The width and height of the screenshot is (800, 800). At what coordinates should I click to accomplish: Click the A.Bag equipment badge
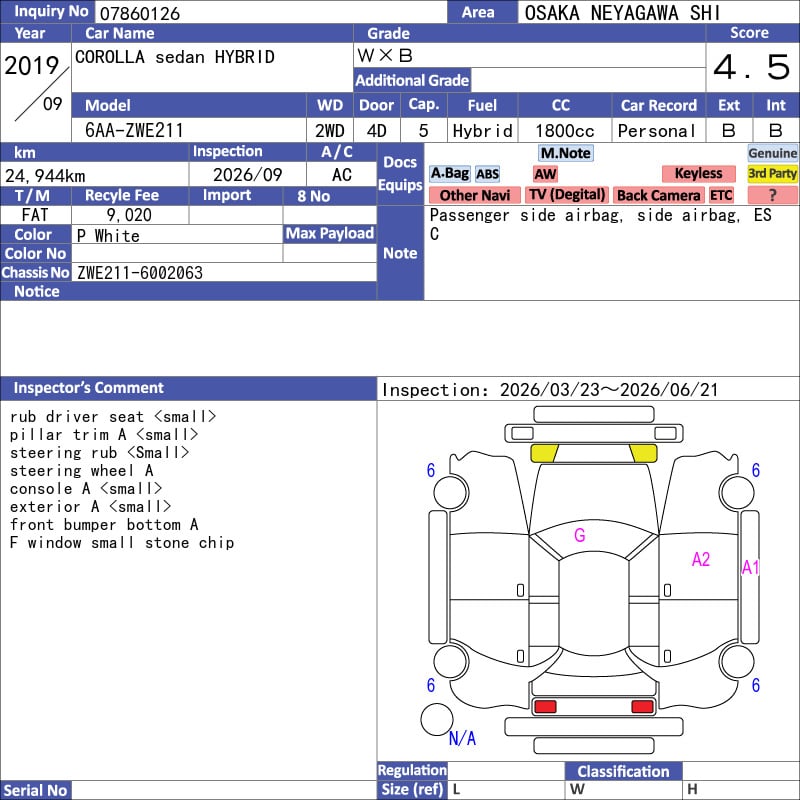[x=449, y=174]
